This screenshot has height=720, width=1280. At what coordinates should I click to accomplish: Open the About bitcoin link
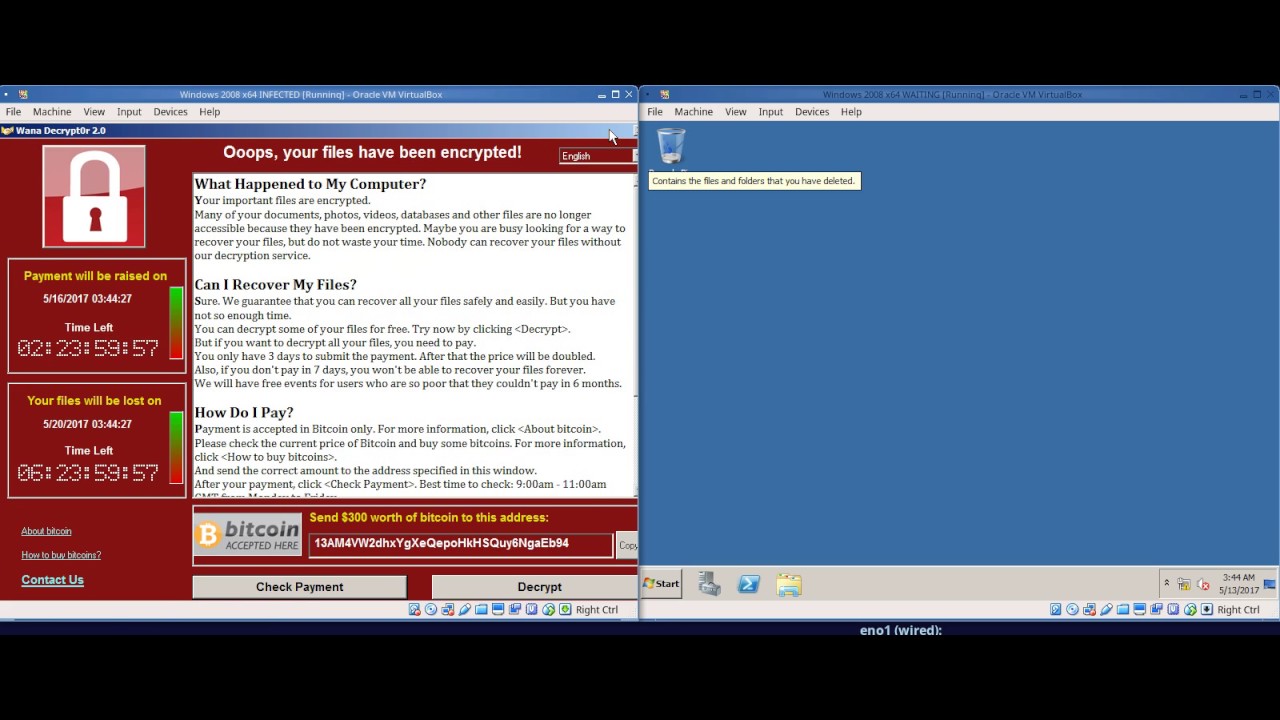click(46, 531)
